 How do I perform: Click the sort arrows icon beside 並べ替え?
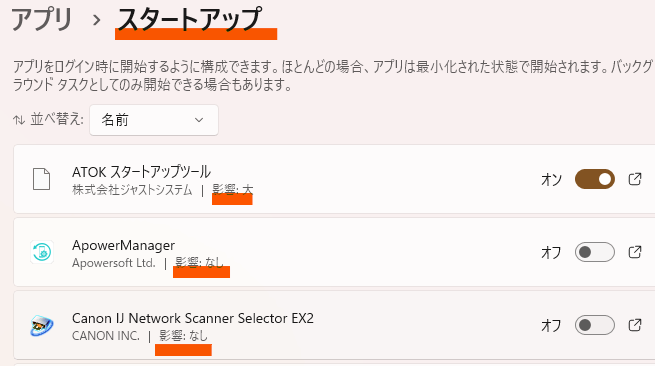point(19,120)
